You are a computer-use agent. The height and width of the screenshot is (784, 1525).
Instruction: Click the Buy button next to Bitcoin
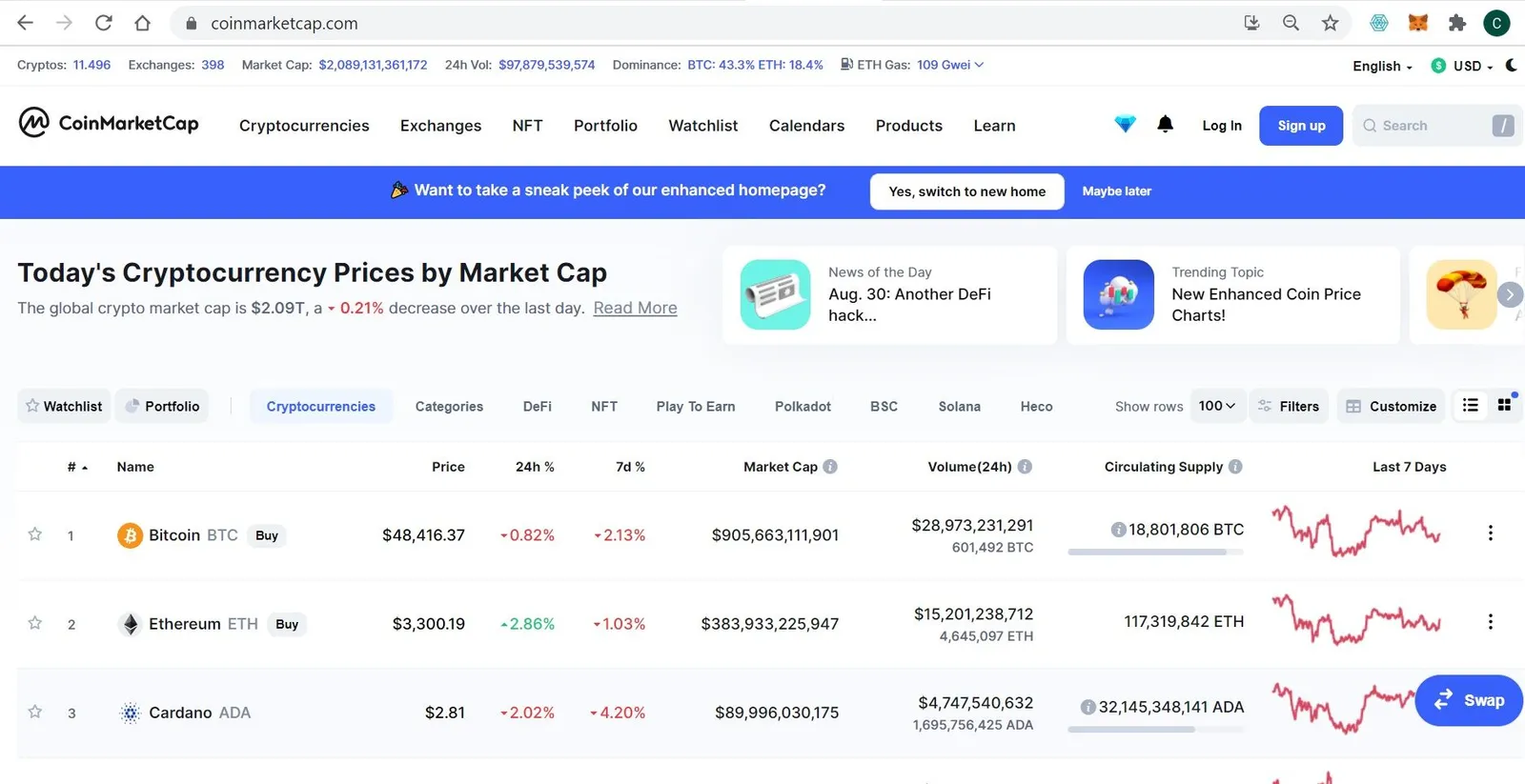coord(267,535)
